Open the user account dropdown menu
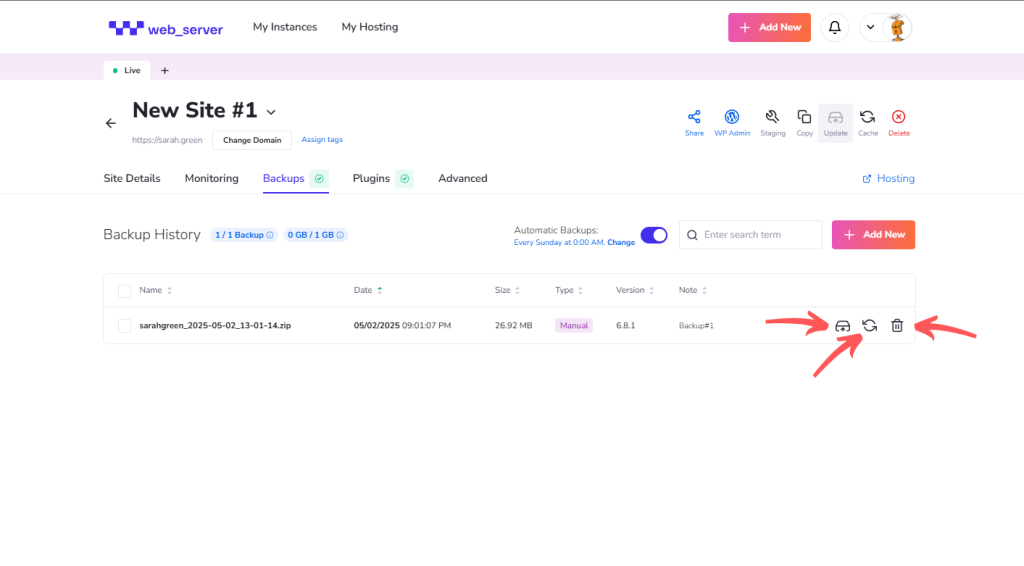 (870, 27)
